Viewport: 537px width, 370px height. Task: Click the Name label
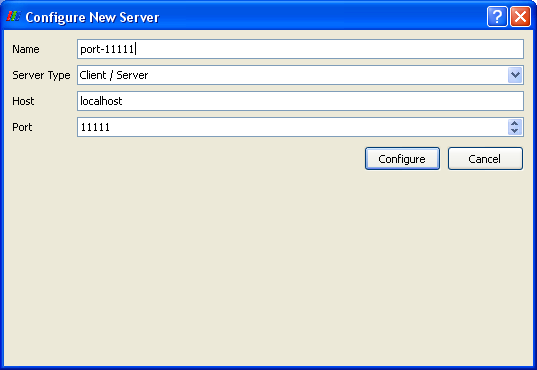26,49
